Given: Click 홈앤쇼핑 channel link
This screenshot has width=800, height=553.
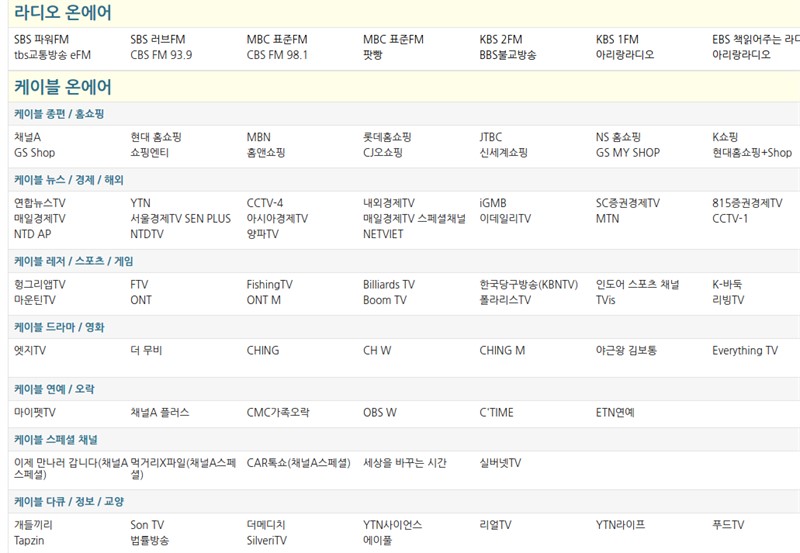Looking at the screenshot, I should (x=266, y=153).
